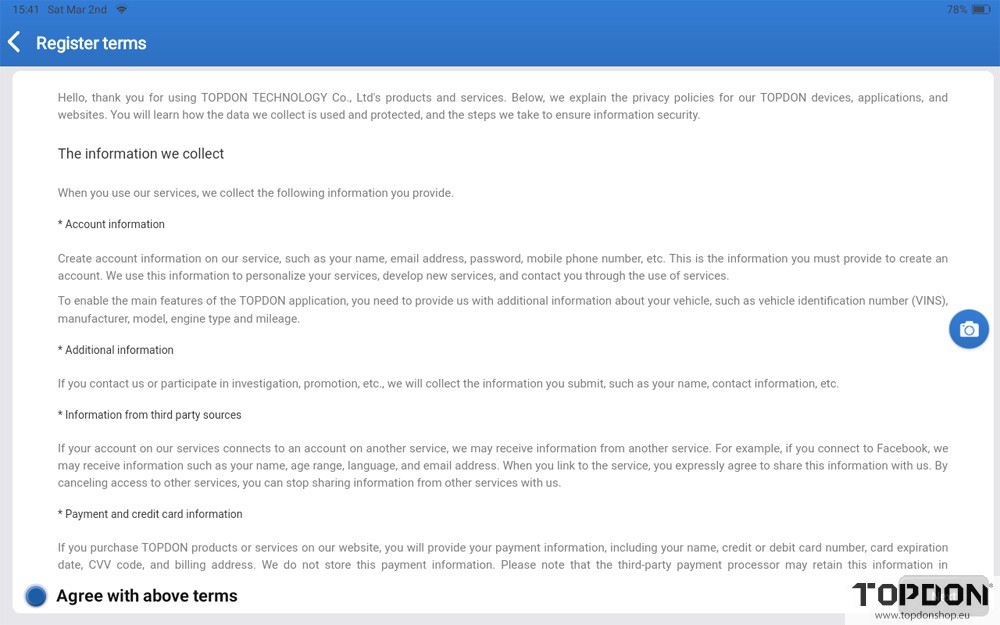This screenshot has height=625, width=1000.
Task: Click '* Information from third party sources' subheading
Action: tap(149, 415)
